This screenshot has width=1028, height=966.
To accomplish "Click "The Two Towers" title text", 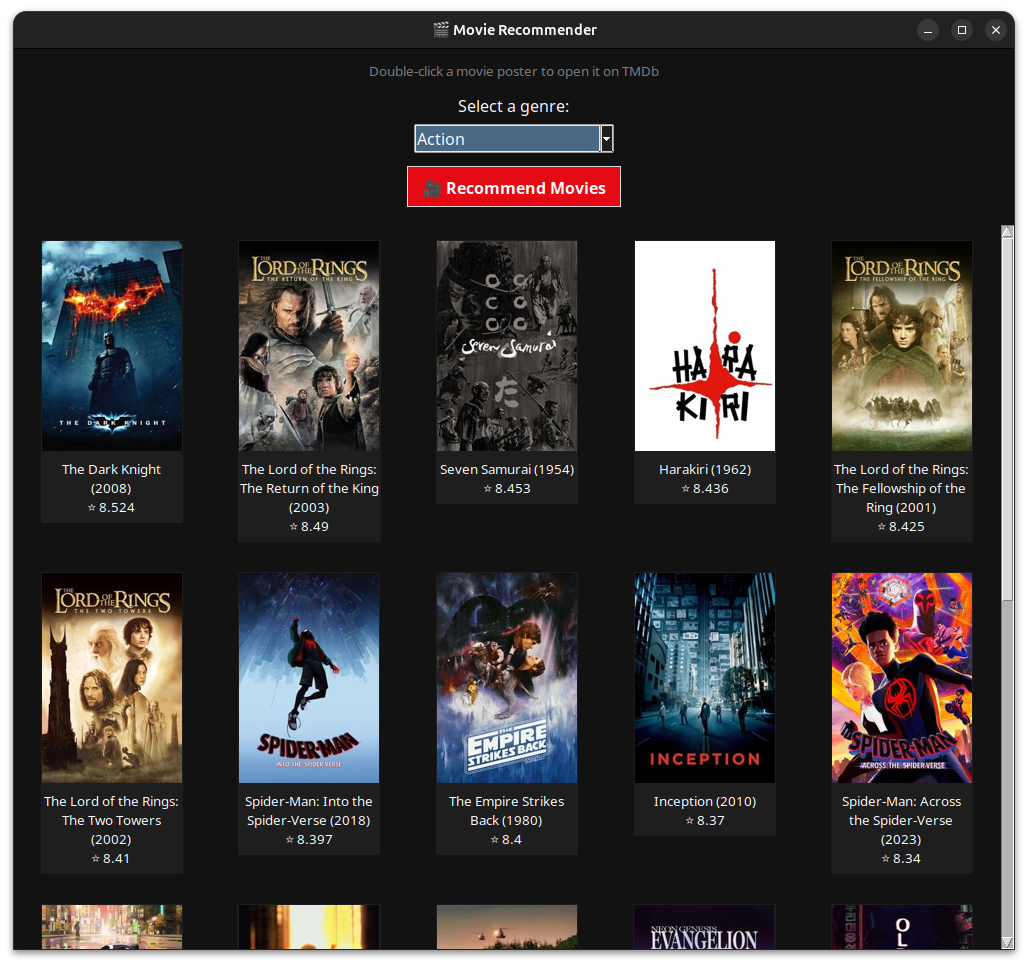I will (111, 820).
